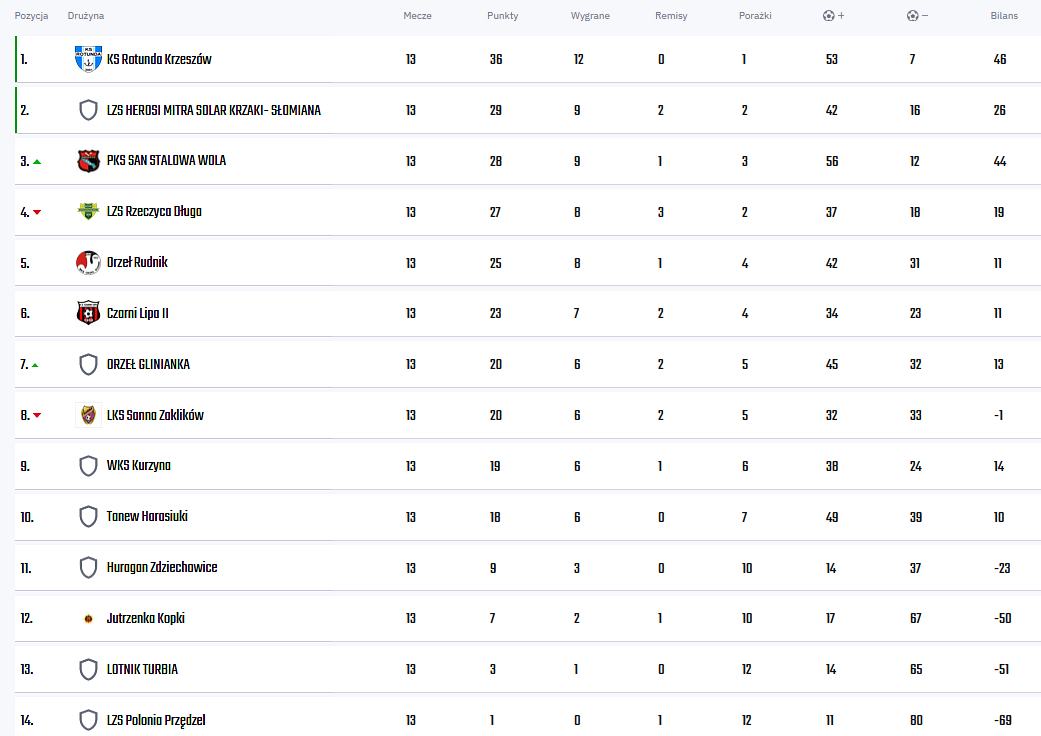
Task: Click the PKS San Stalowa Wola crest
Action: click(x=88, y=161)
